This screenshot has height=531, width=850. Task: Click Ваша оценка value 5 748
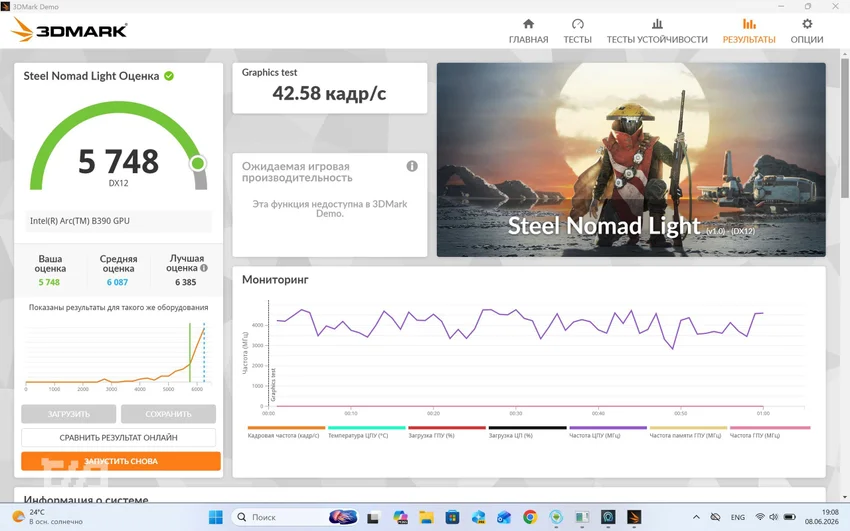[x=49, y=282]
